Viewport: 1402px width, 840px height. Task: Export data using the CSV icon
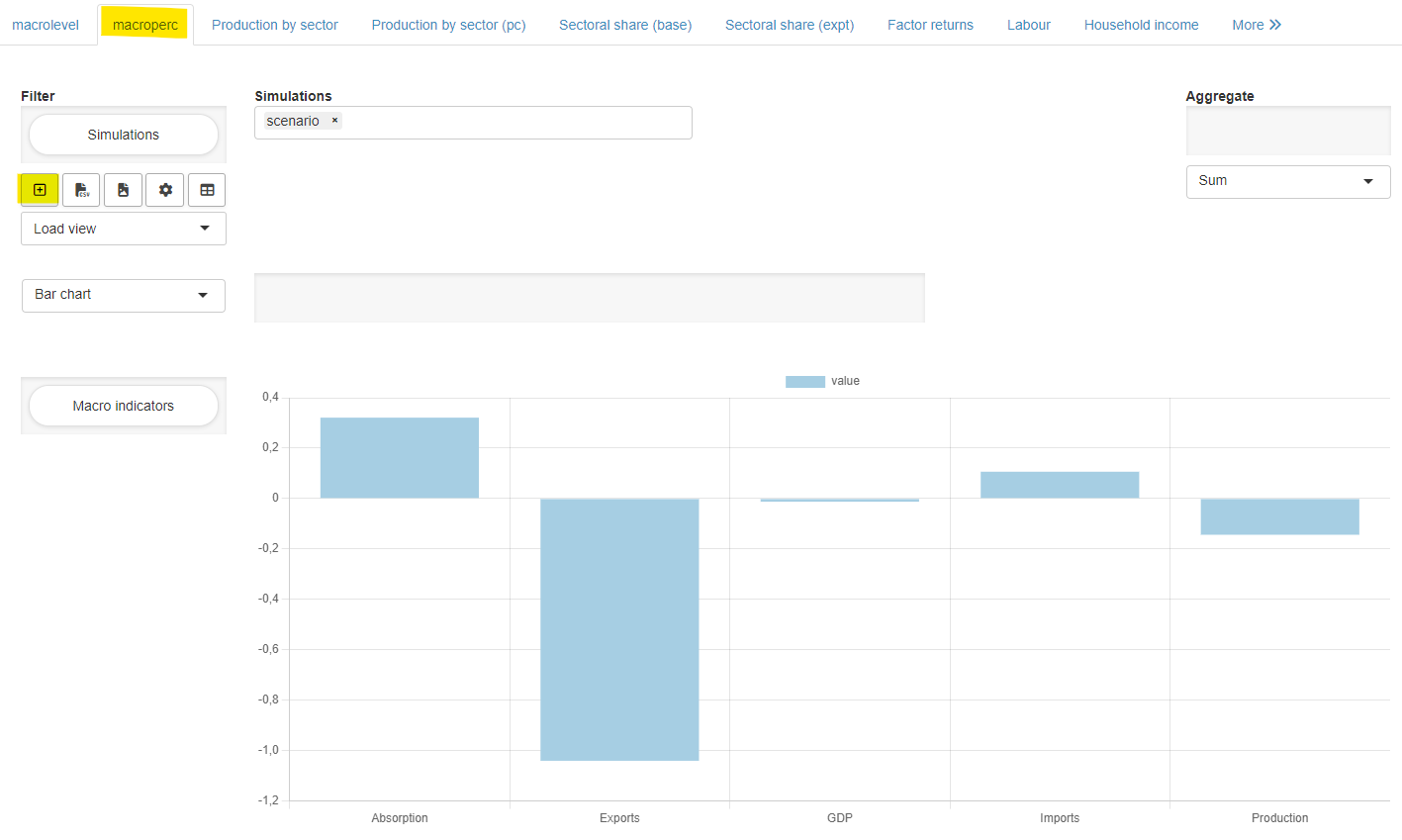(80, 189)
